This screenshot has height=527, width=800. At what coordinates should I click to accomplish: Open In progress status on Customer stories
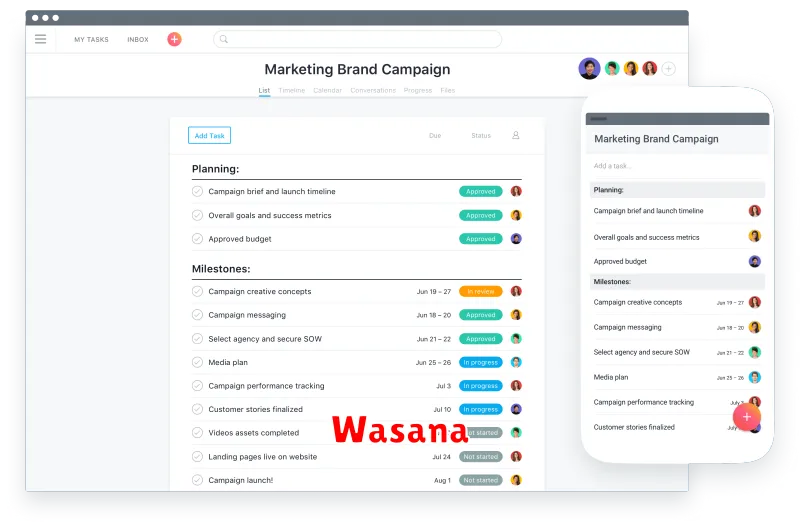[481, 409]
